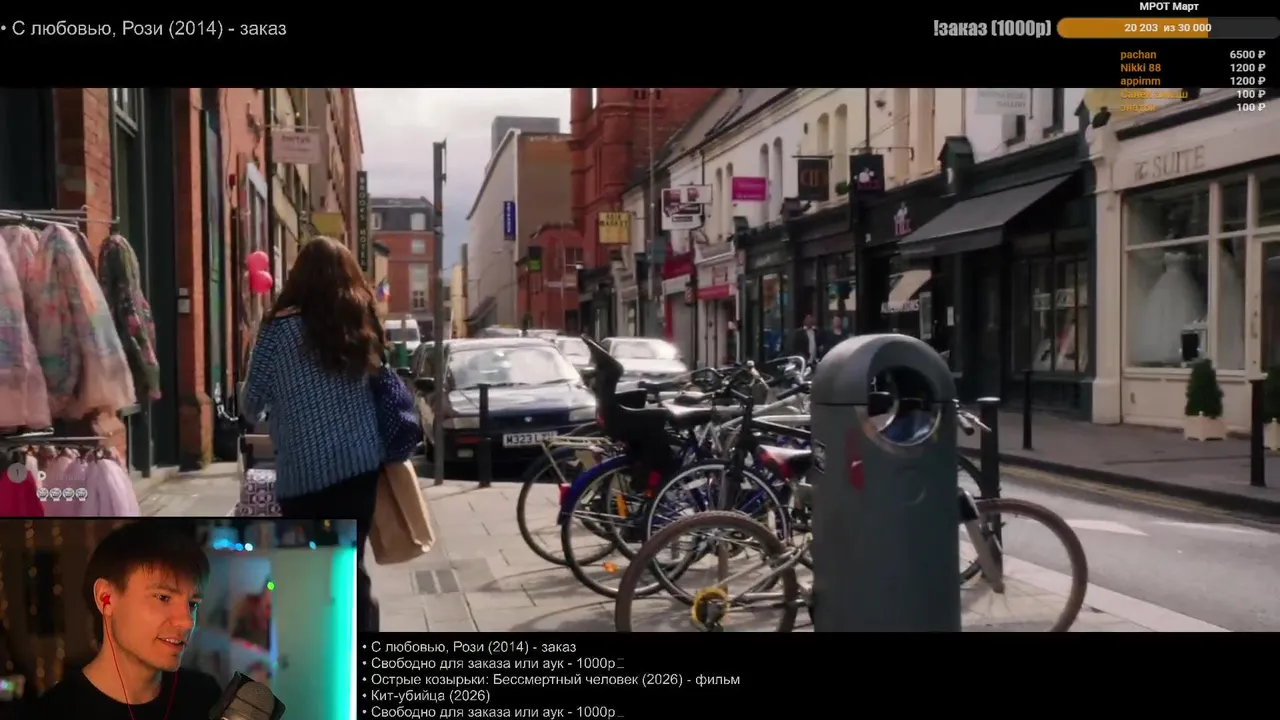Select queue entry "Кит-убийца (2026)"
This screenshot has height=720, width=1280.
pyautogui.click(x=430, y=695)
